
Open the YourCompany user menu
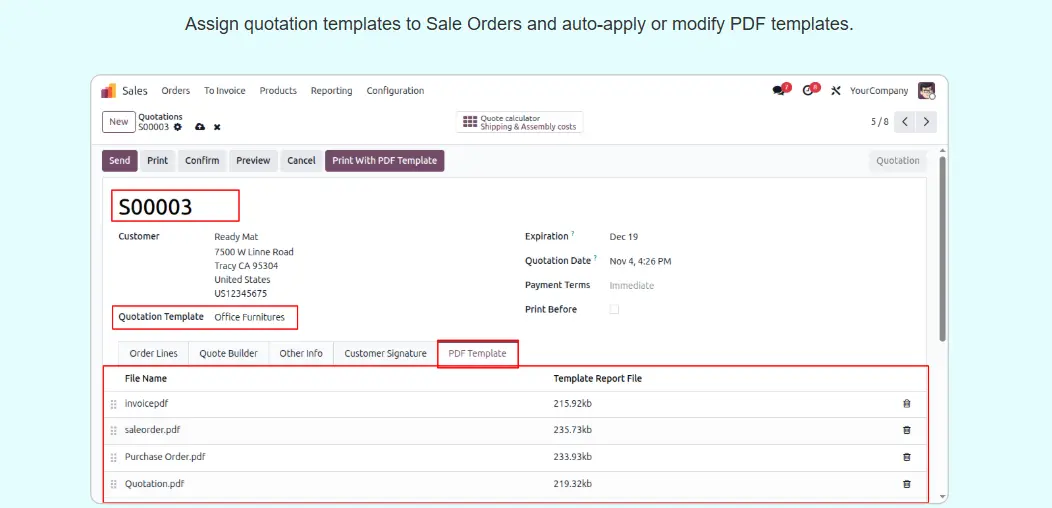[x=879, y=91]
